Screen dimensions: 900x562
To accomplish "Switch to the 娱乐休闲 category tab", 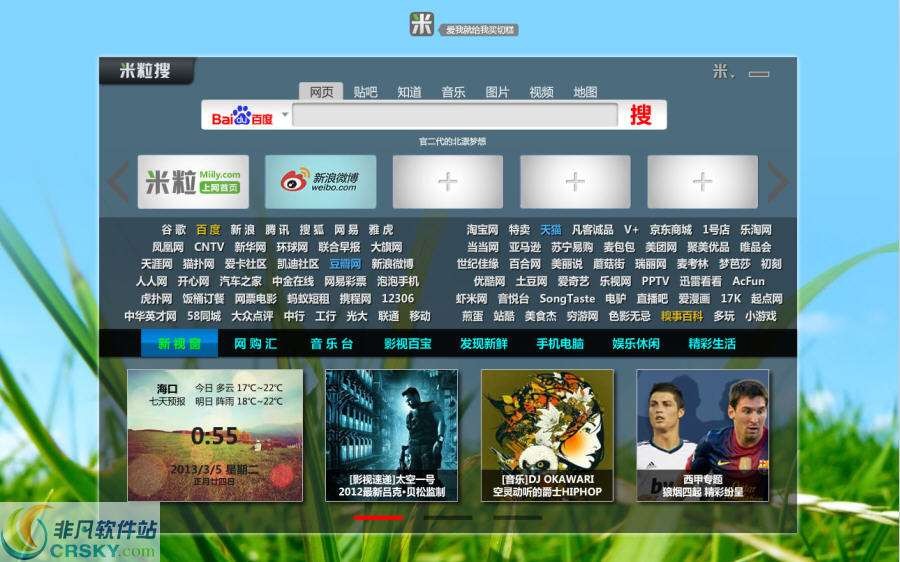I will (635, 343).
